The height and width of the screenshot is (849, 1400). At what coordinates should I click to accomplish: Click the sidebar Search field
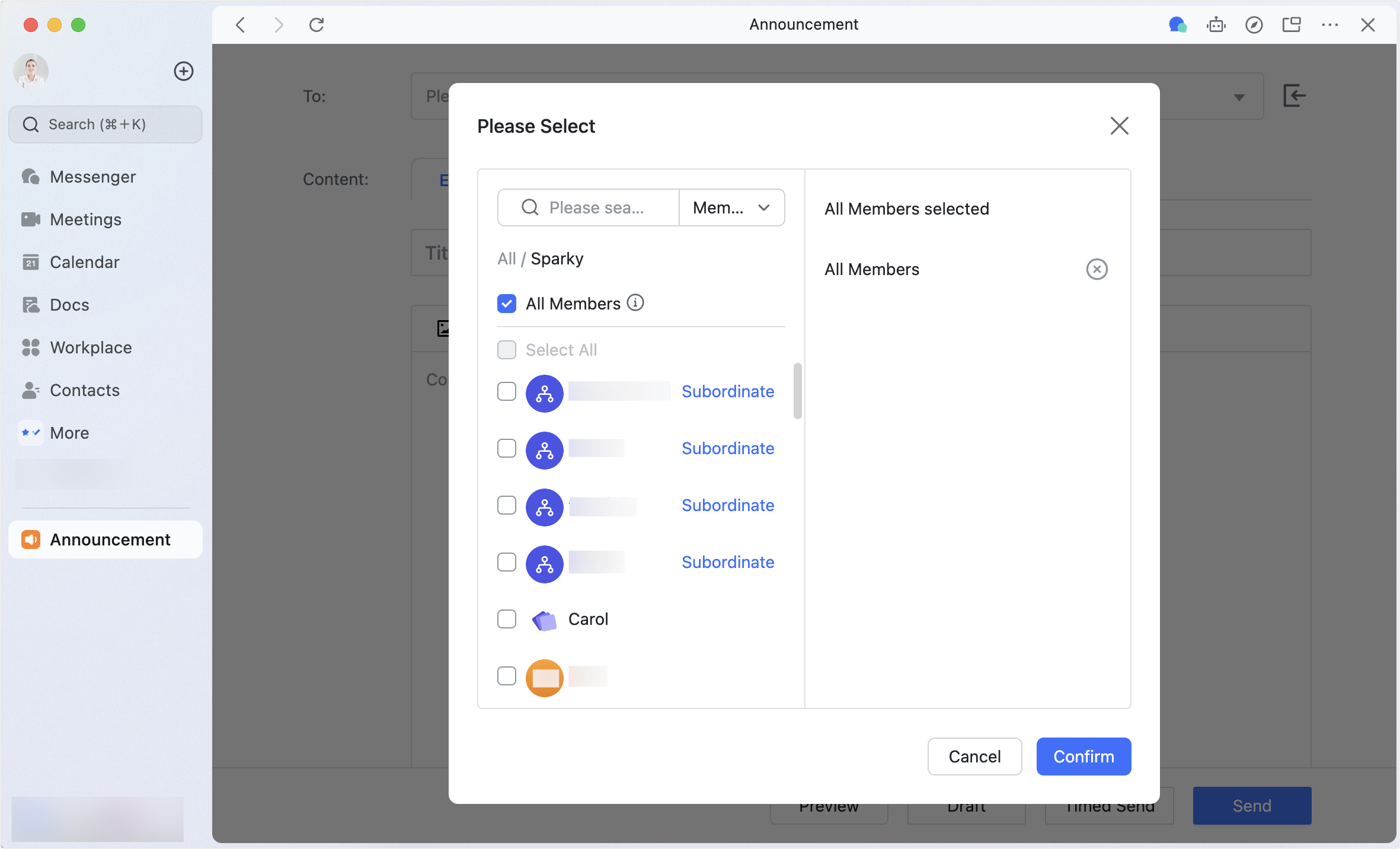click(x=106, y=125)
